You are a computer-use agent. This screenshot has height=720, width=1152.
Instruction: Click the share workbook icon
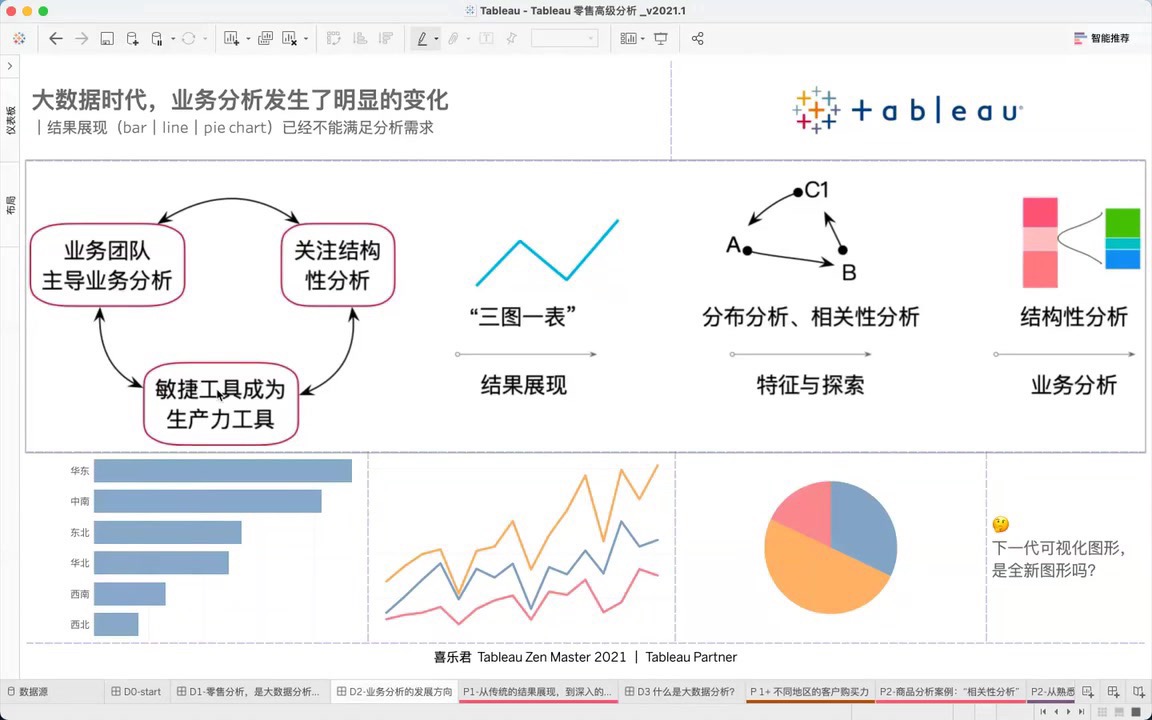click(697, 38)
